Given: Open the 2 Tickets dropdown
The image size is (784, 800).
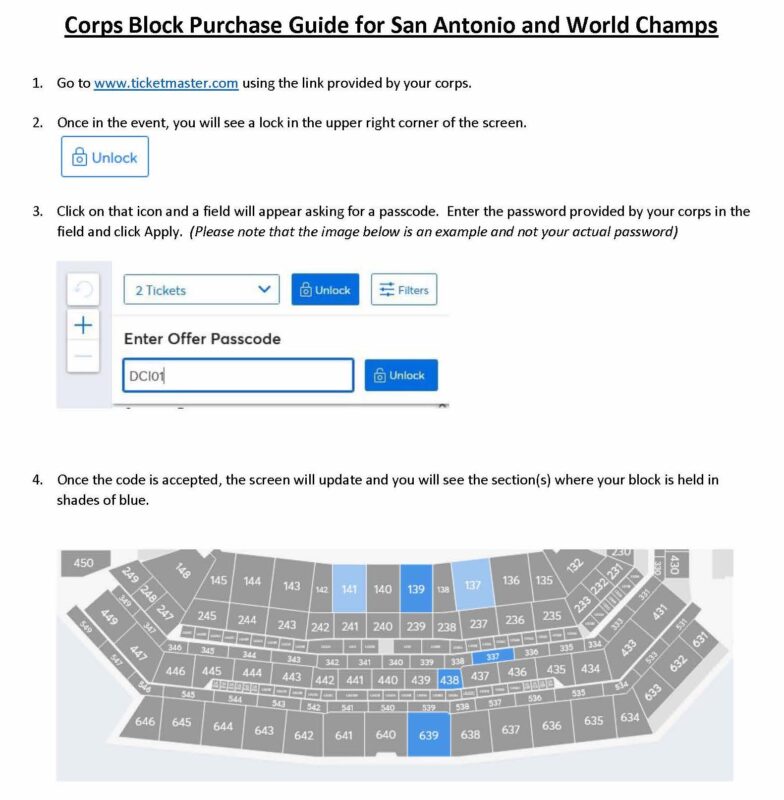Looking at the screenshot, I should pyautogui.click(x=201, y=290).
